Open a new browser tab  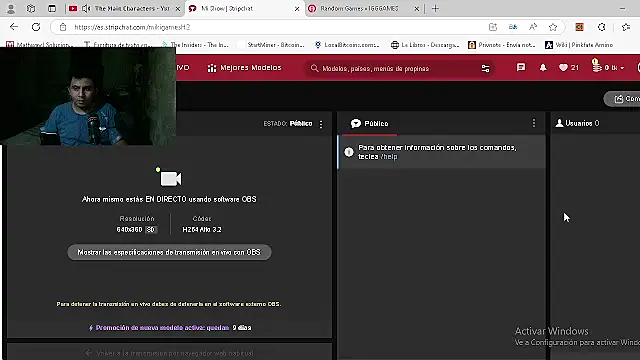(x=436, y=8)
